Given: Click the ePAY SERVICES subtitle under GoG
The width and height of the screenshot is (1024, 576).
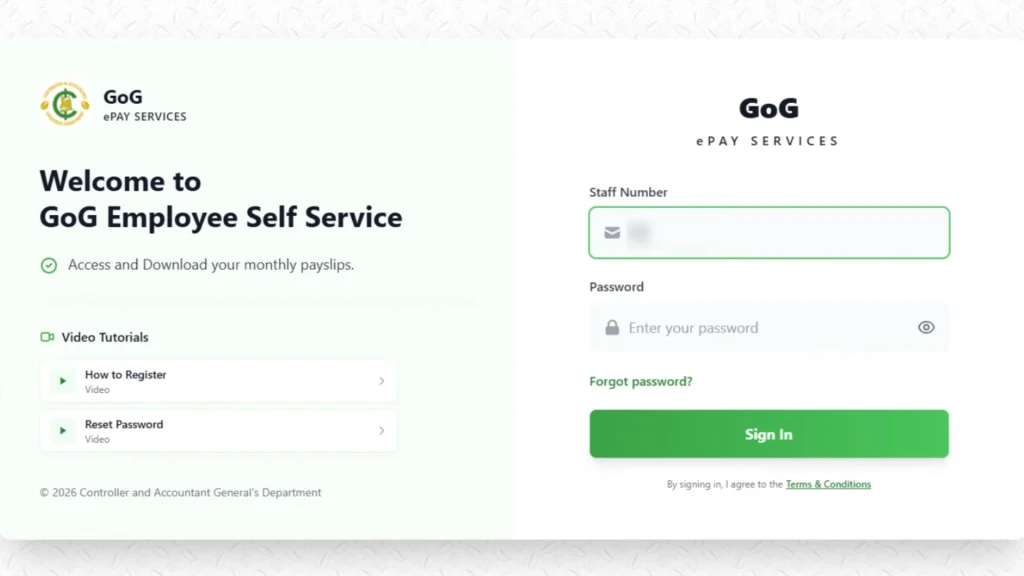Looking at the screenshot, I should click(x=144, y=116).
